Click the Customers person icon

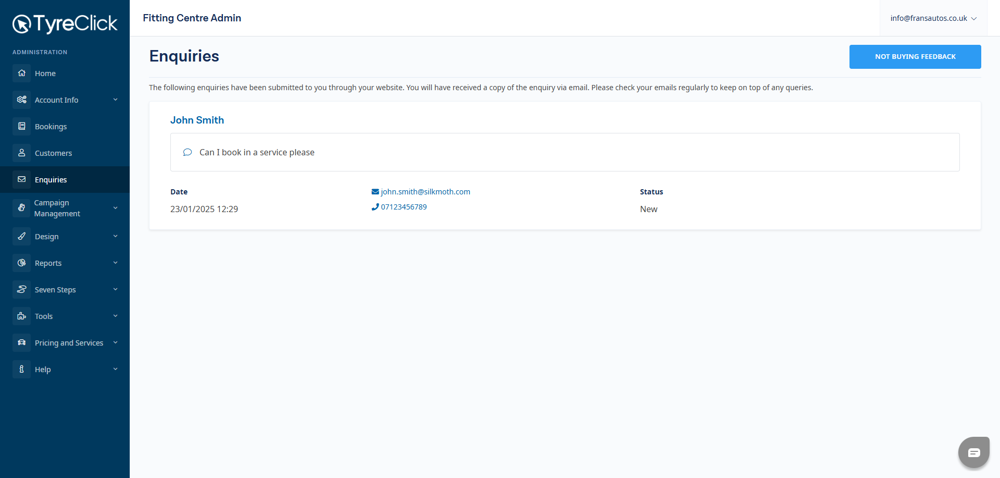(x=22, y=153)
